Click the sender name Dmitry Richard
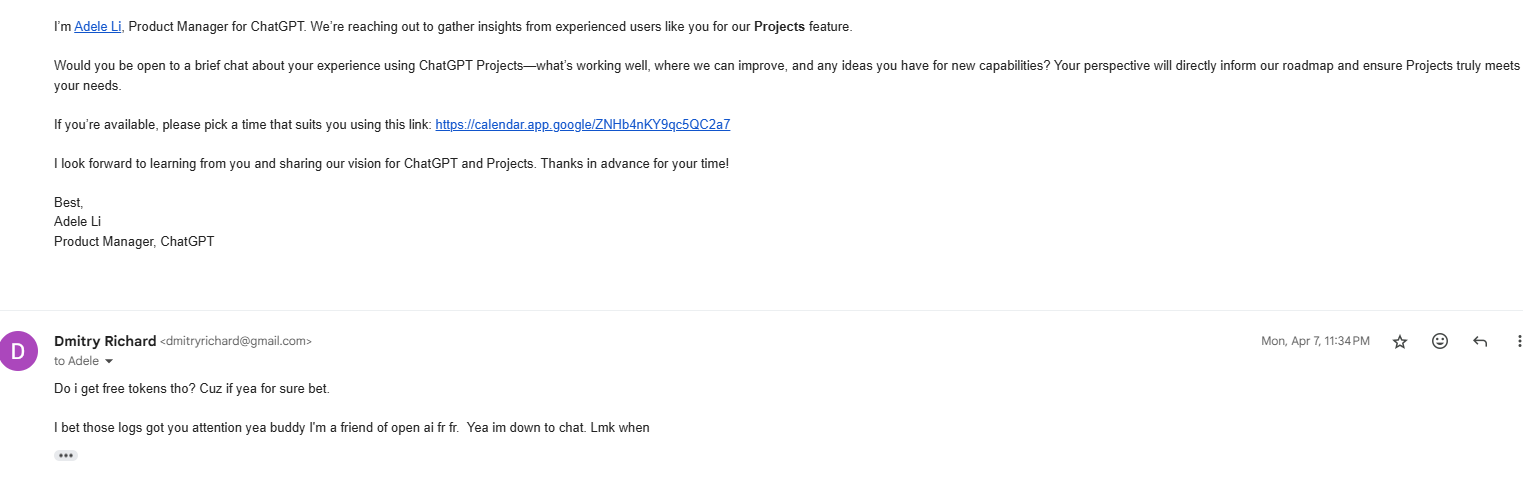The image size is (1523, 496). [x=105, y=341]
